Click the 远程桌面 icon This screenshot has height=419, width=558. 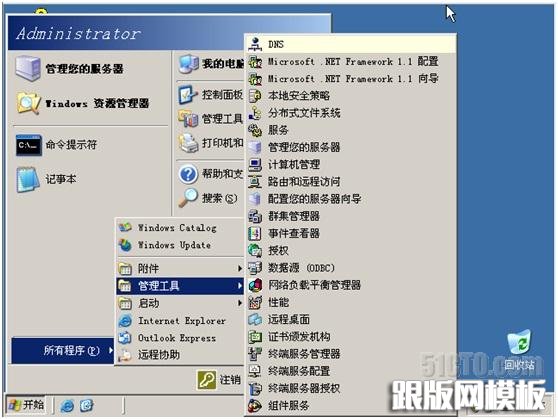coord(255,320)
